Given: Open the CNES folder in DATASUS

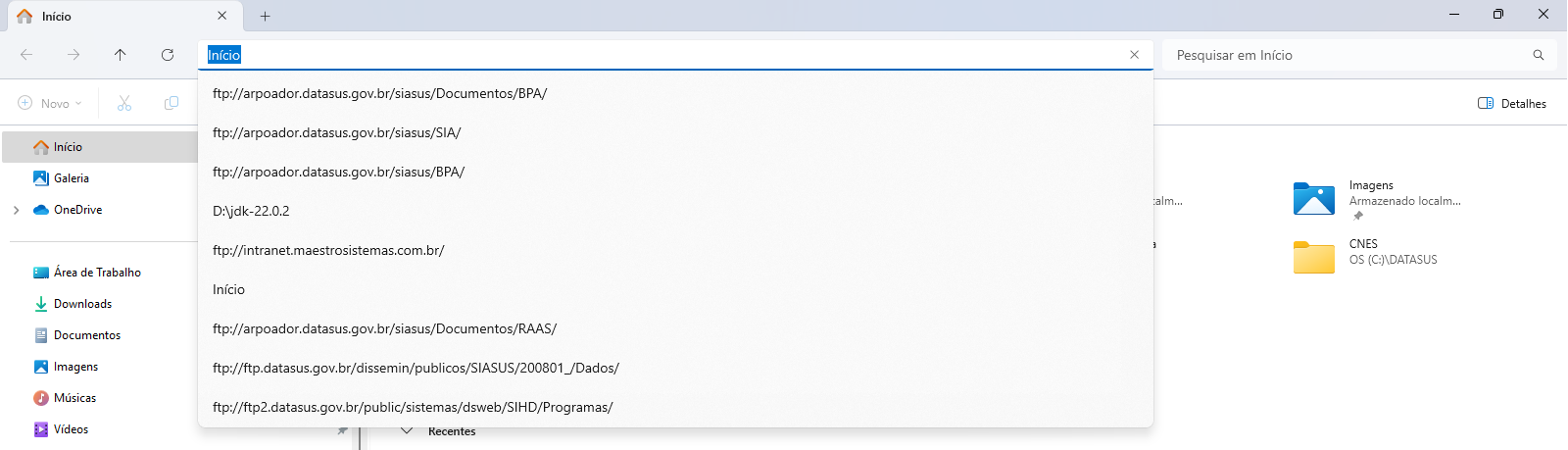Looking at the screenshot, I should coord(1313,257).
